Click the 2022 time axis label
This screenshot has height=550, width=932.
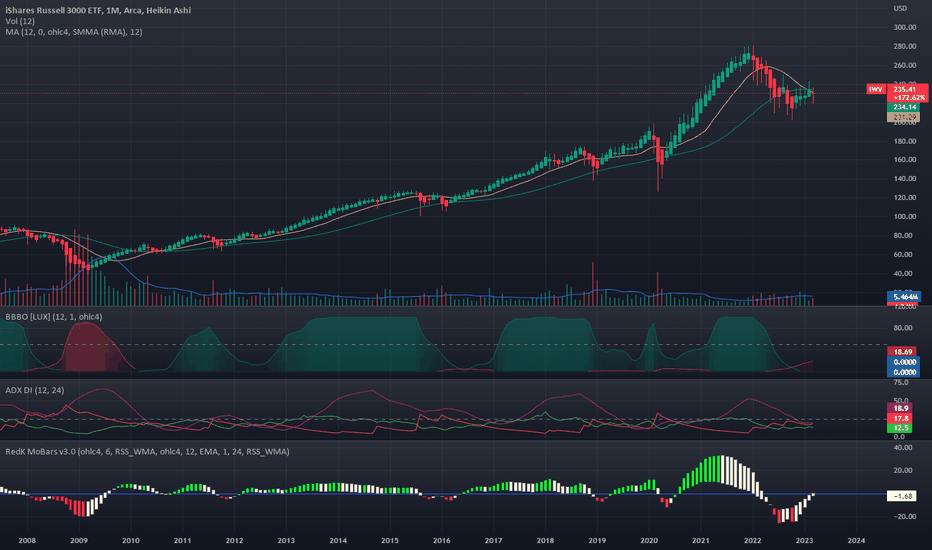coord(752,540)
